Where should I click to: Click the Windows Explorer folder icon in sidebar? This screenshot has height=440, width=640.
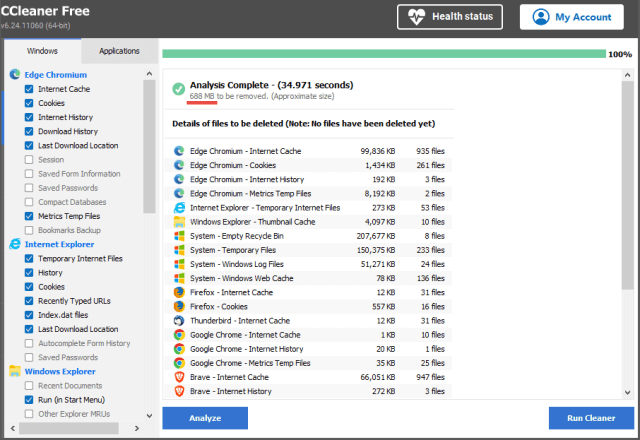(15, 371)
